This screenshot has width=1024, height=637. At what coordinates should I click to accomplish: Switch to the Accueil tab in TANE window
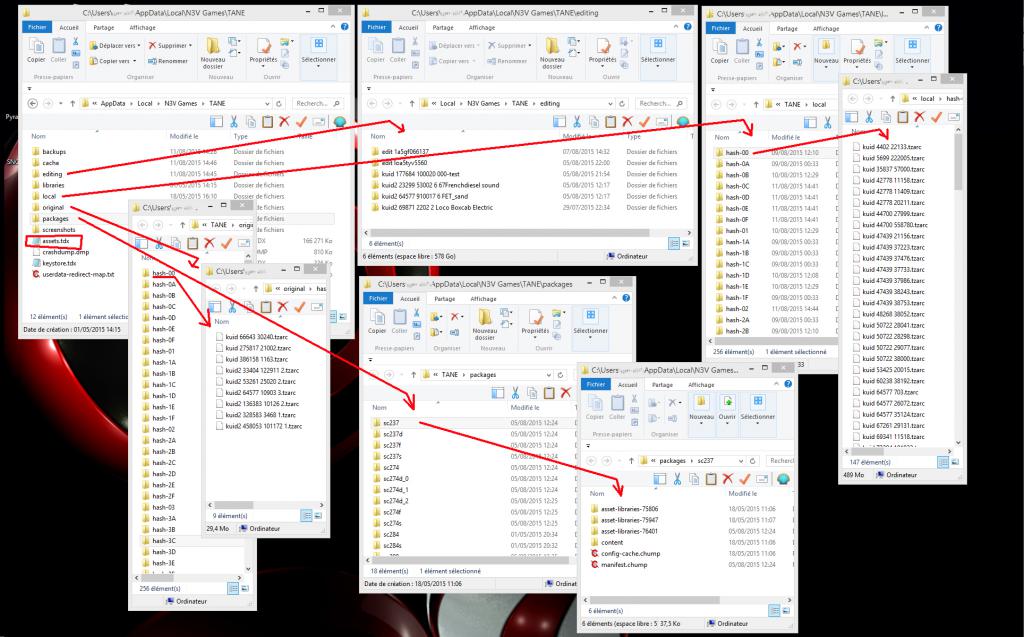pyautogui.click(x=69, y=27)
